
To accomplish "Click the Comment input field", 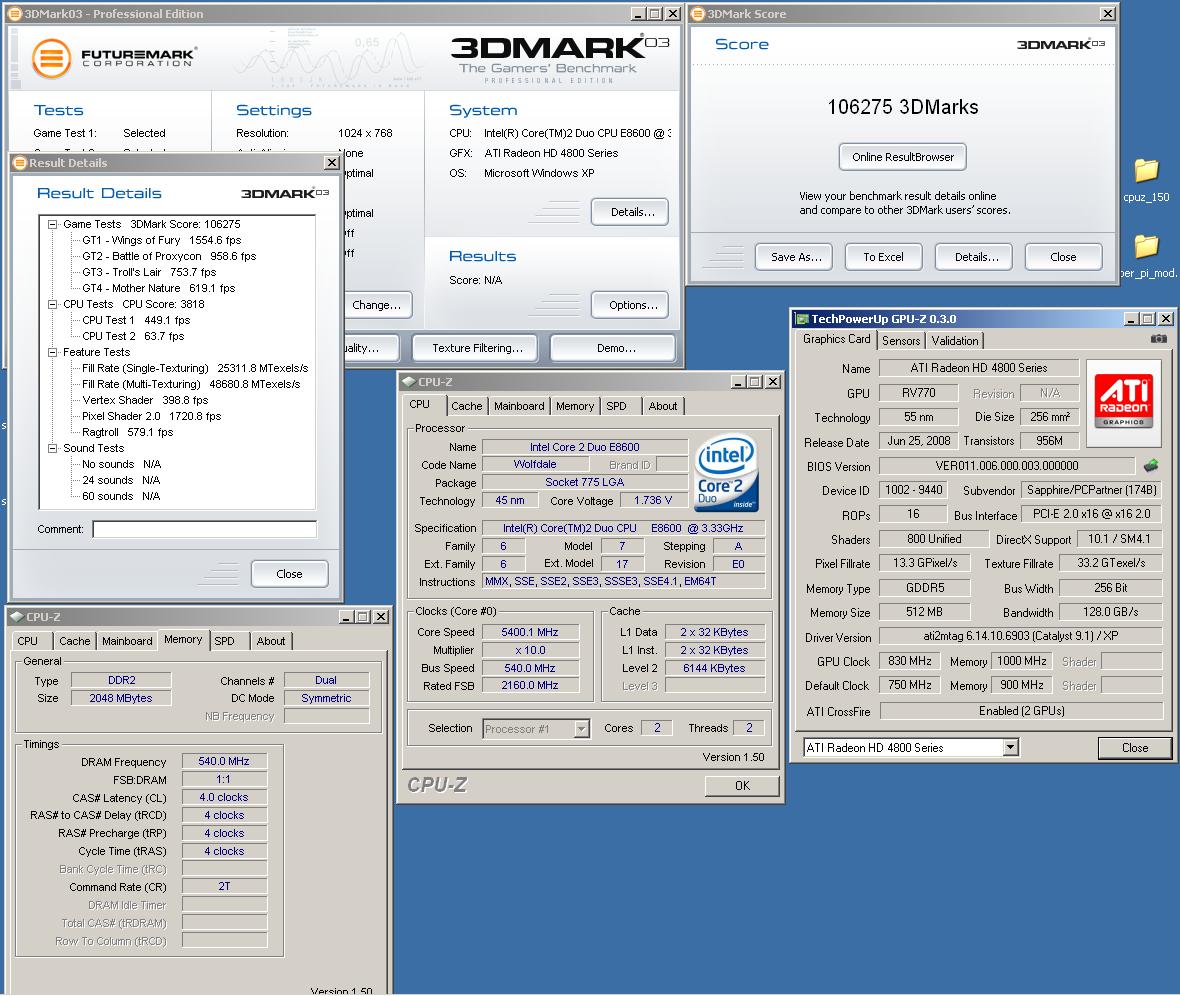I will click(x=205, y=529).
